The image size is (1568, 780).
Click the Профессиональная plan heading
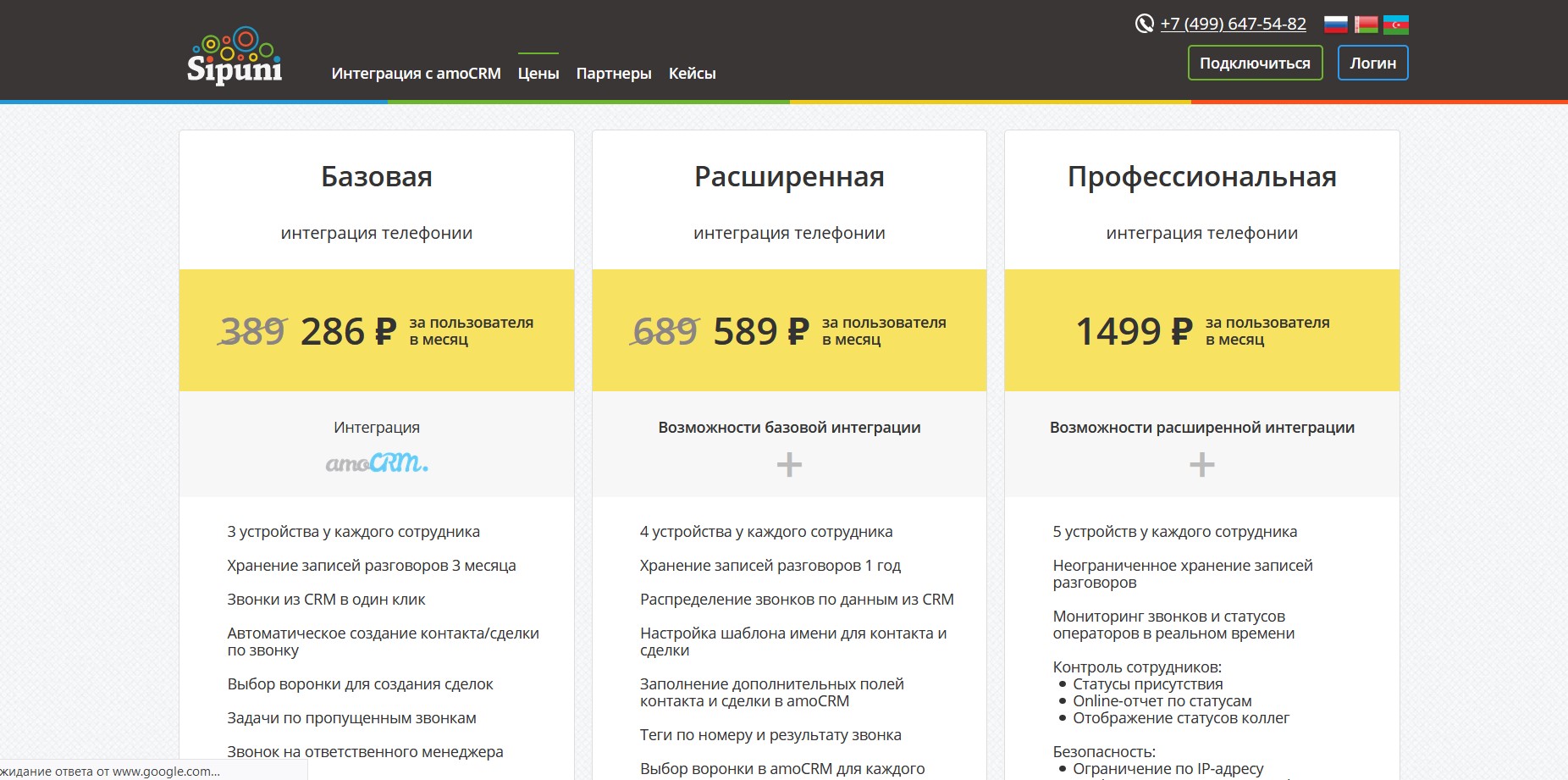coord(1201,177)
